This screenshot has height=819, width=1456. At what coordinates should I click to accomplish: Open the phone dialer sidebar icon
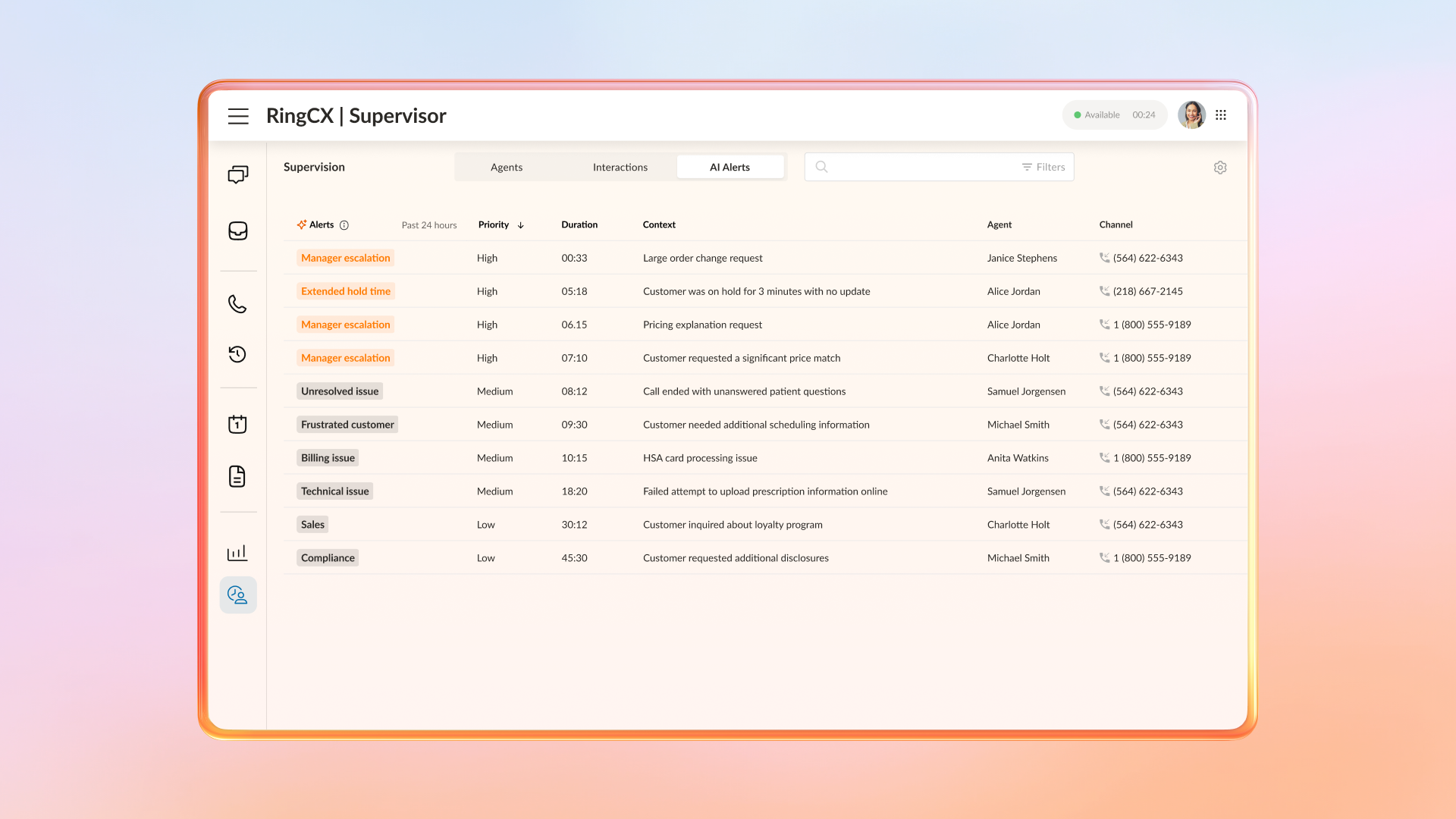[237, 304]
